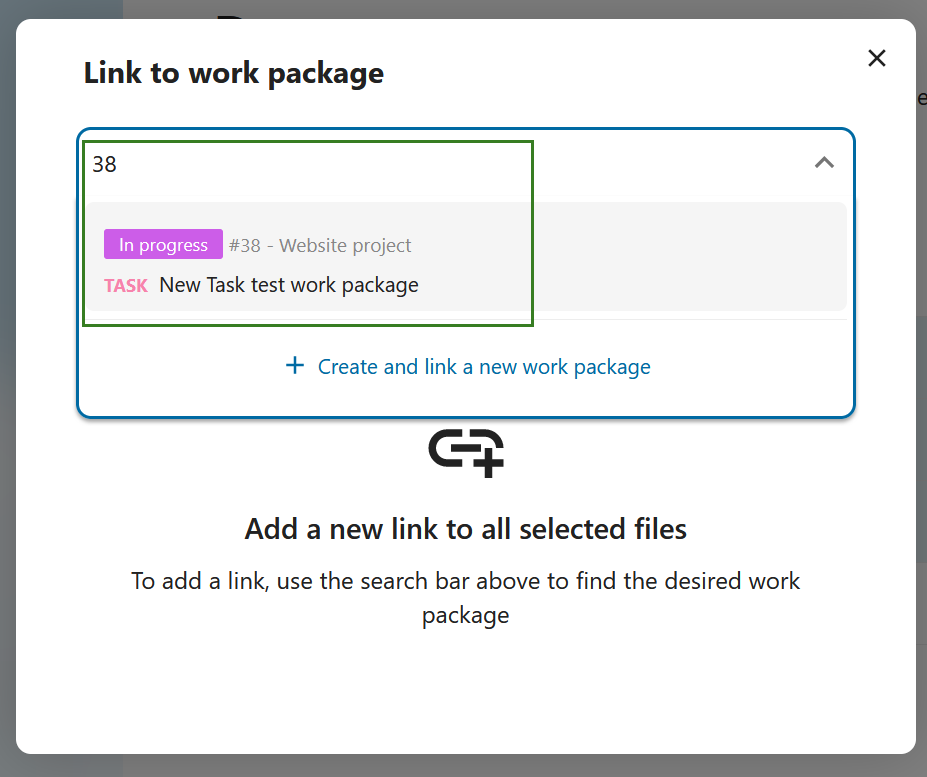
Task: Click the "In progress" status to change it
Action: pos(163,244)
